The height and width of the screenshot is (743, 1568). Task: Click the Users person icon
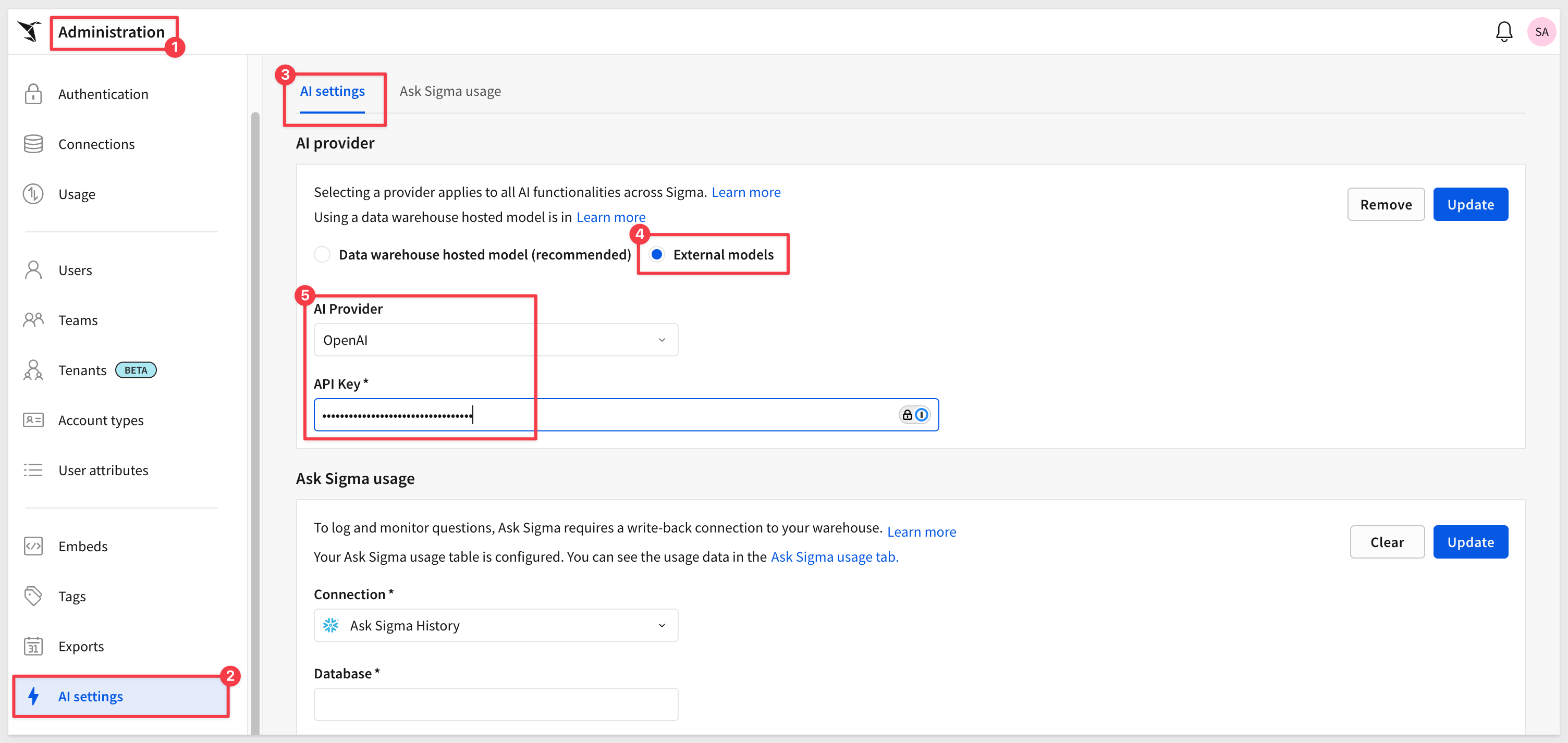click(x=33, y=269)
